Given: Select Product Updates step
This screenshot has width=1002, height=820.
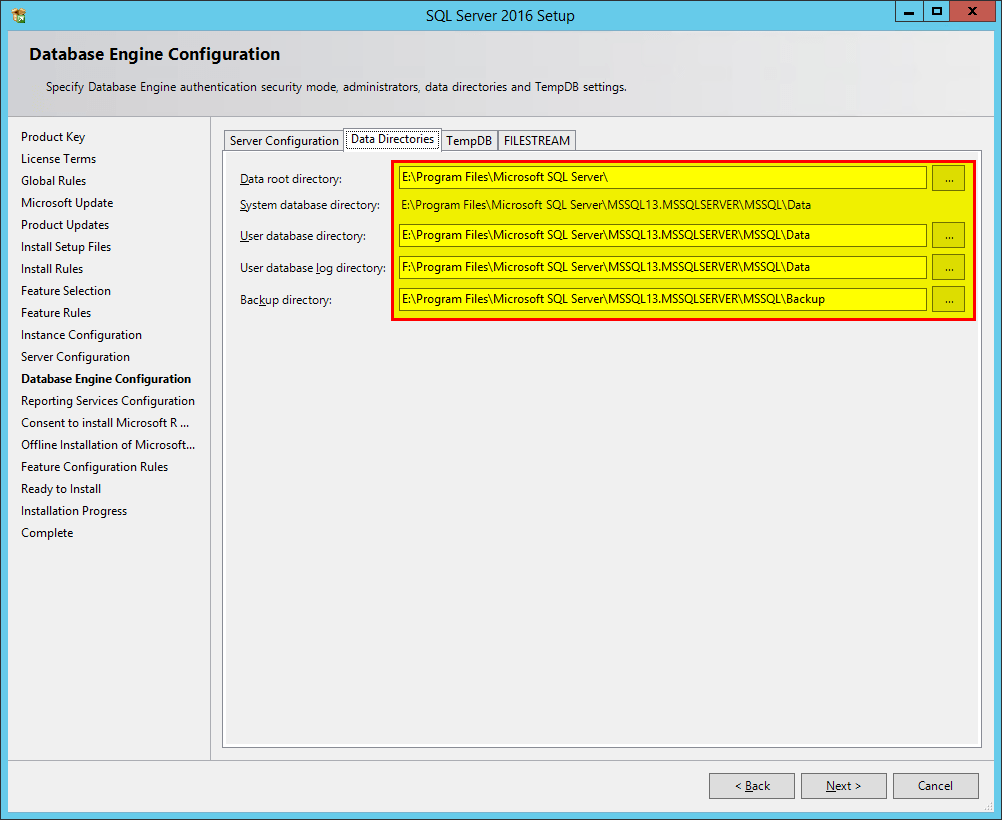Looking at the screenshot, I should click(65, 225).
